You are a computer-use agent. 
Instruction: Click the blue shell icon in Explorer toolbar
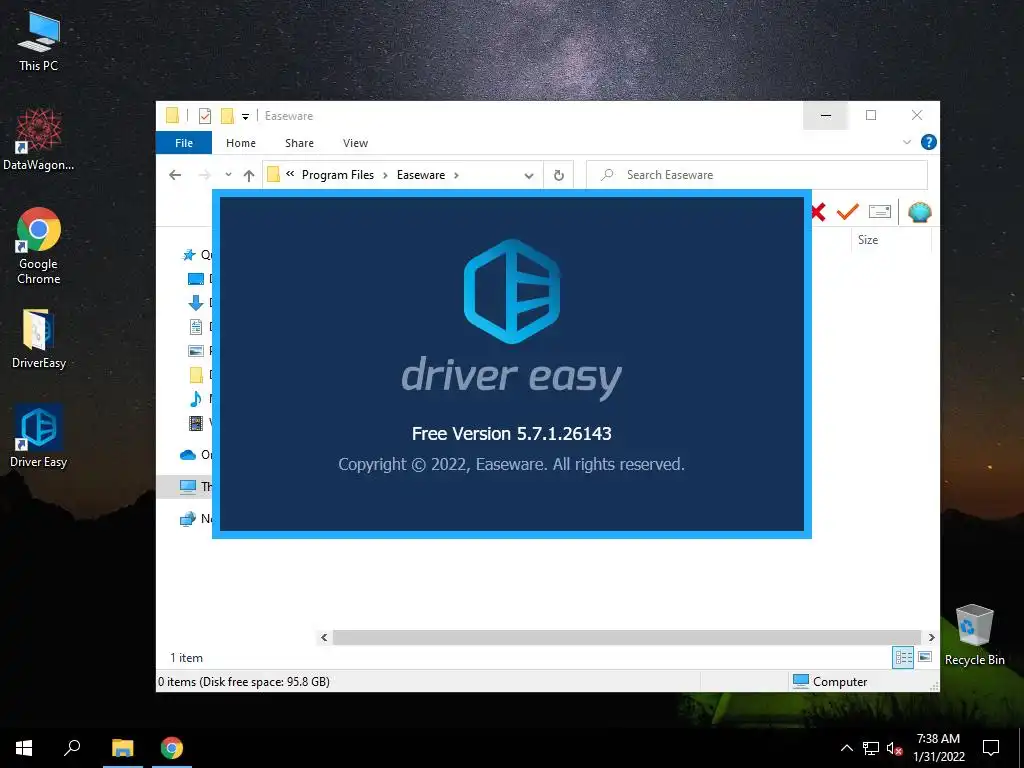tap(920, 212)
